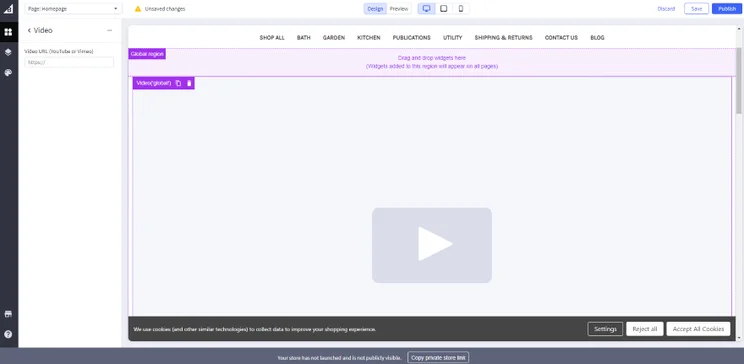Select the Global region label
Image resolution: width=744 pixels, height=364 pixels.
147,54
